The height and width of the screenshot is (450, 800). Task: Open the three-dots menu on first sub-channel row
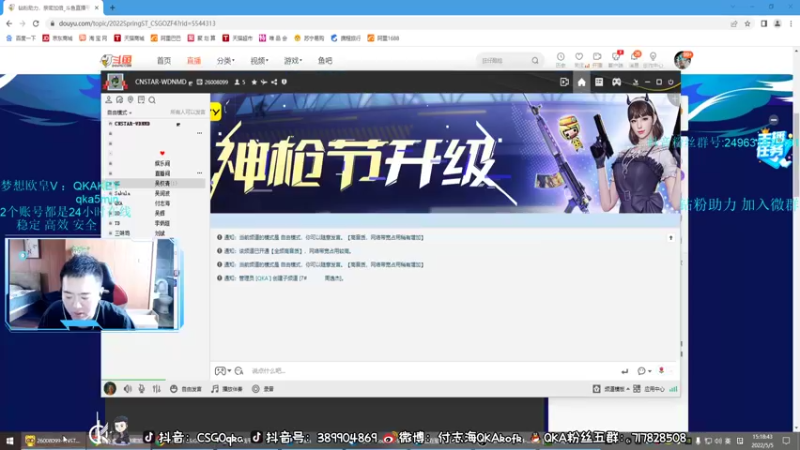[x=199, y=133]
